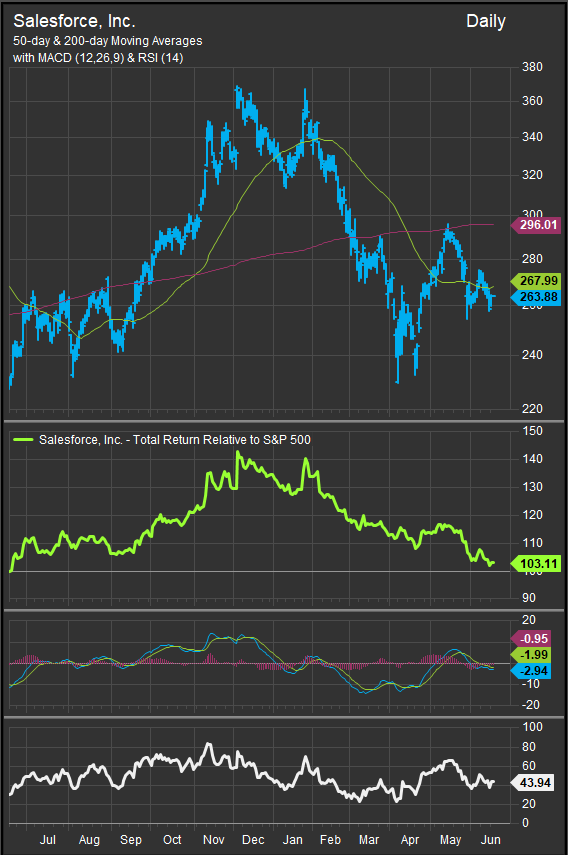The width and height of the screenshot is (568, 855).
Task: Click the 150 relative return axis label
Action: click(532, 431)
